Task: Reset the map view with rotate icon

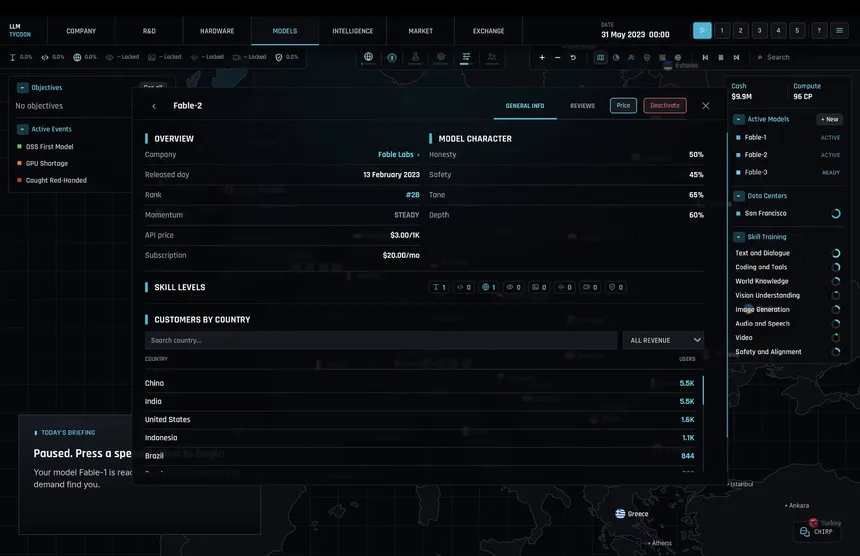Action: 573,57
